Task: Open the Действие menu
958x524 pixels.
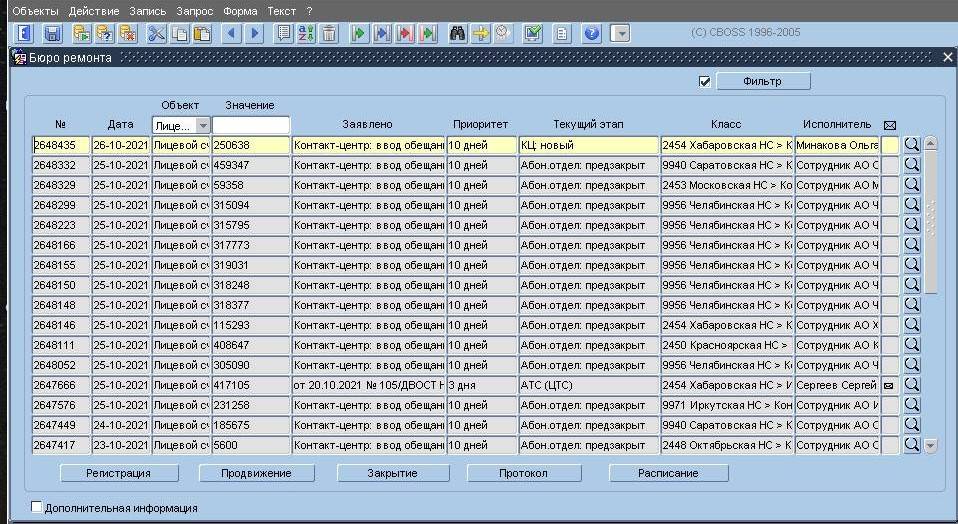Action: click(94, 11)
